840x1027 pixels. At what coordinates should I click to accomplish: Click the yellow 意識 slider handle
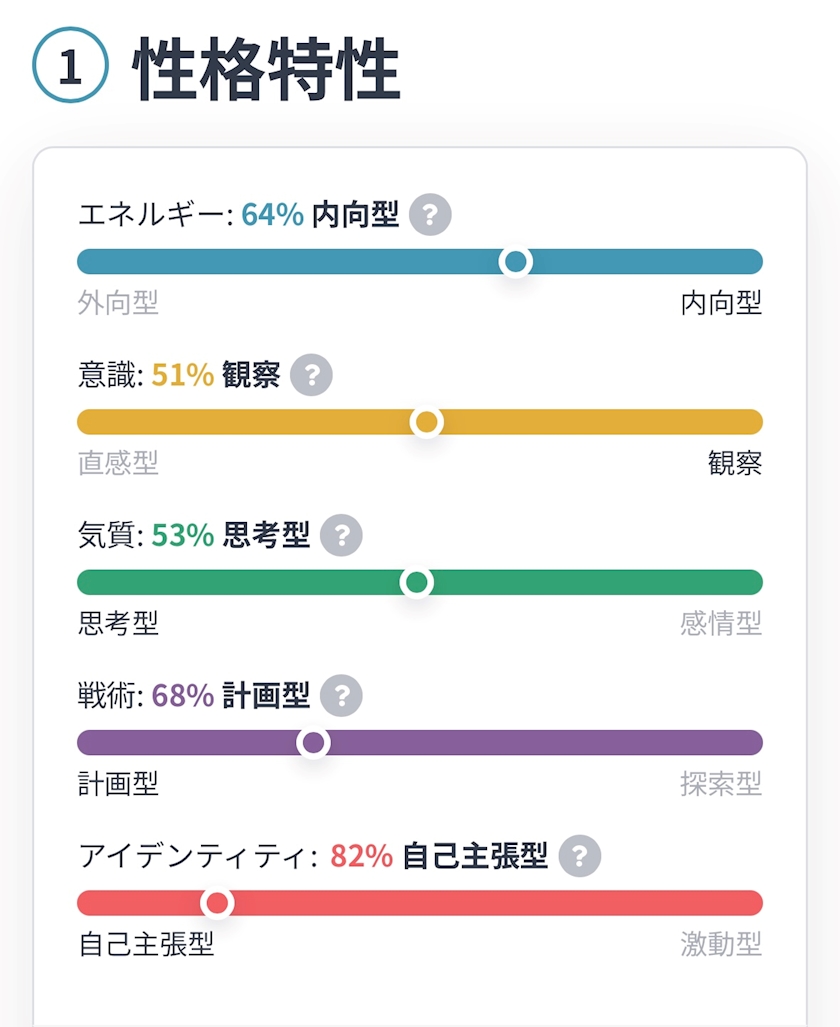click(x=427, y=422)
